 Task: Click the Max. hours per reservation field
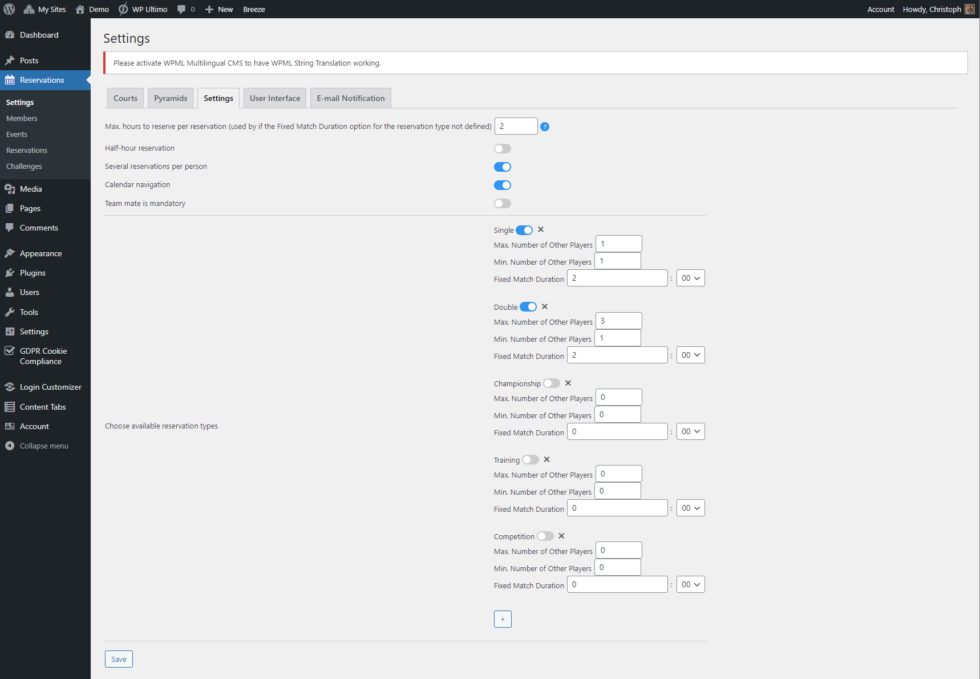pos(516,127)
